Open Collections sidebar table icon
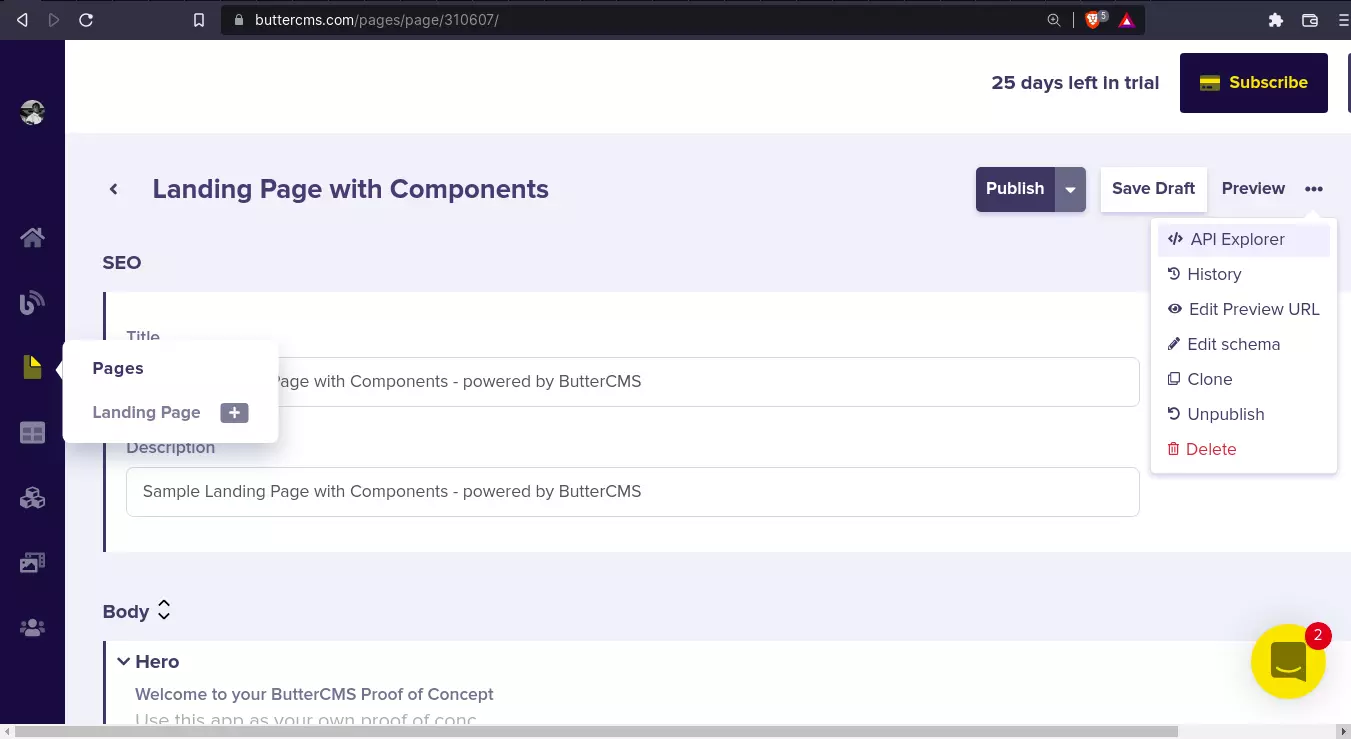Viewport: 1351px width, 739px height. coord(32,433)
